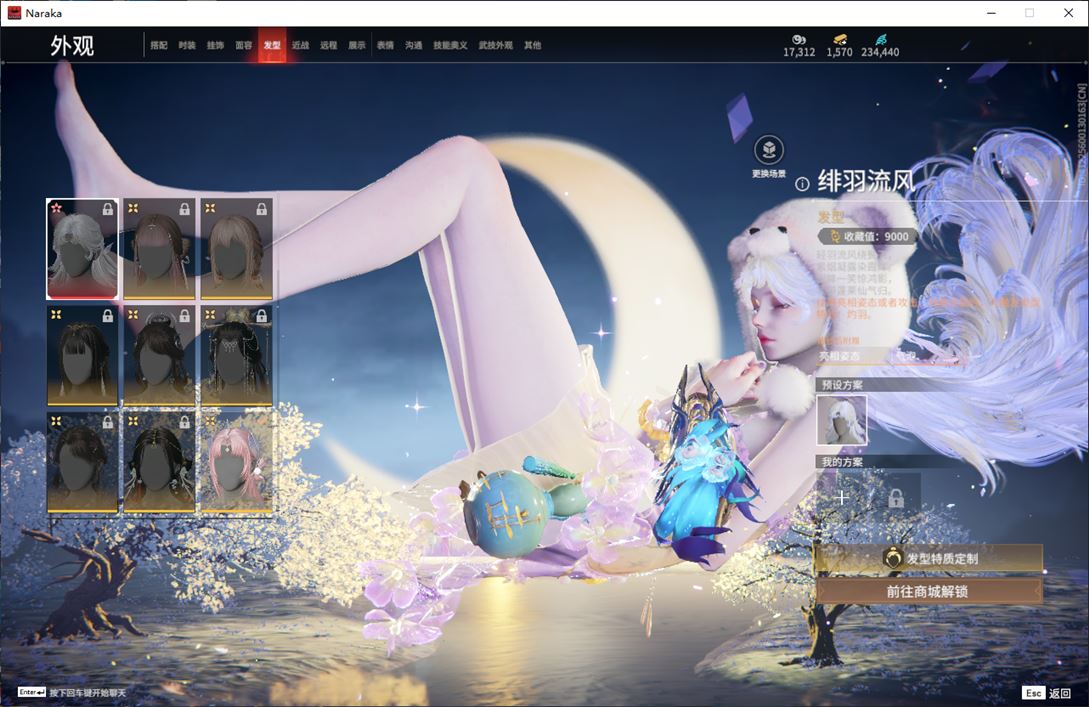This screenshot has width=1089, height=707.
Task: Select the dark brown updo hairstyle card
Action: tap(82, 463)
